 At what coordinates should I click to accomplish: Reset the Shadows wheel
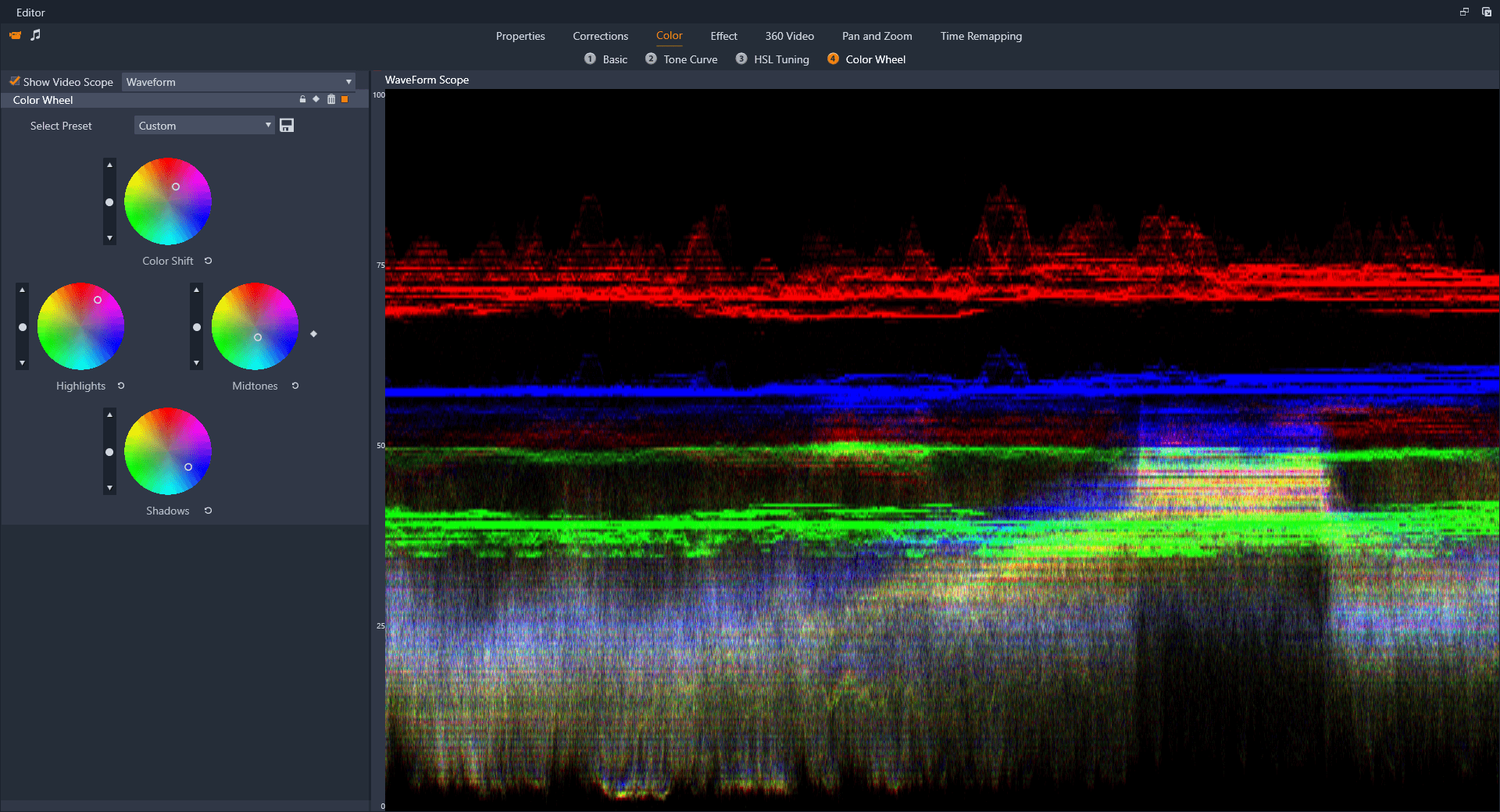(x=209, y=511)
